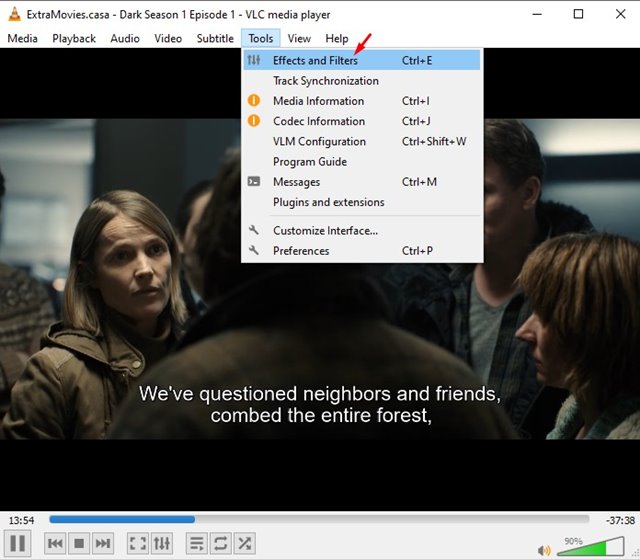Open Codec Information
640x559 pixels.
tap(362, 121)
